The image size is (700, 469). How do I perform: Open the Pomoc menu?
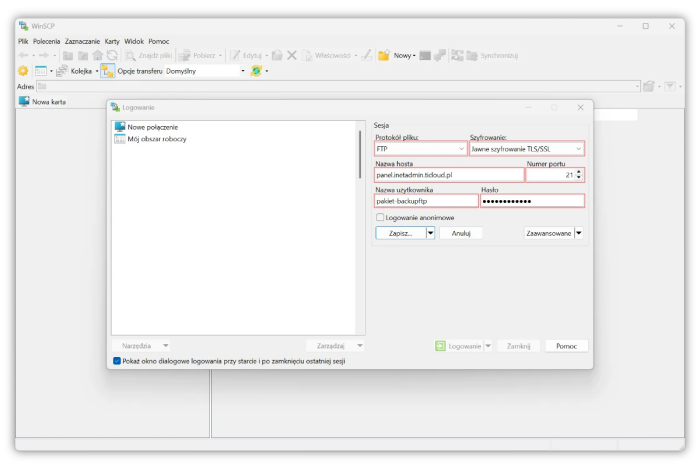(159, 41)
